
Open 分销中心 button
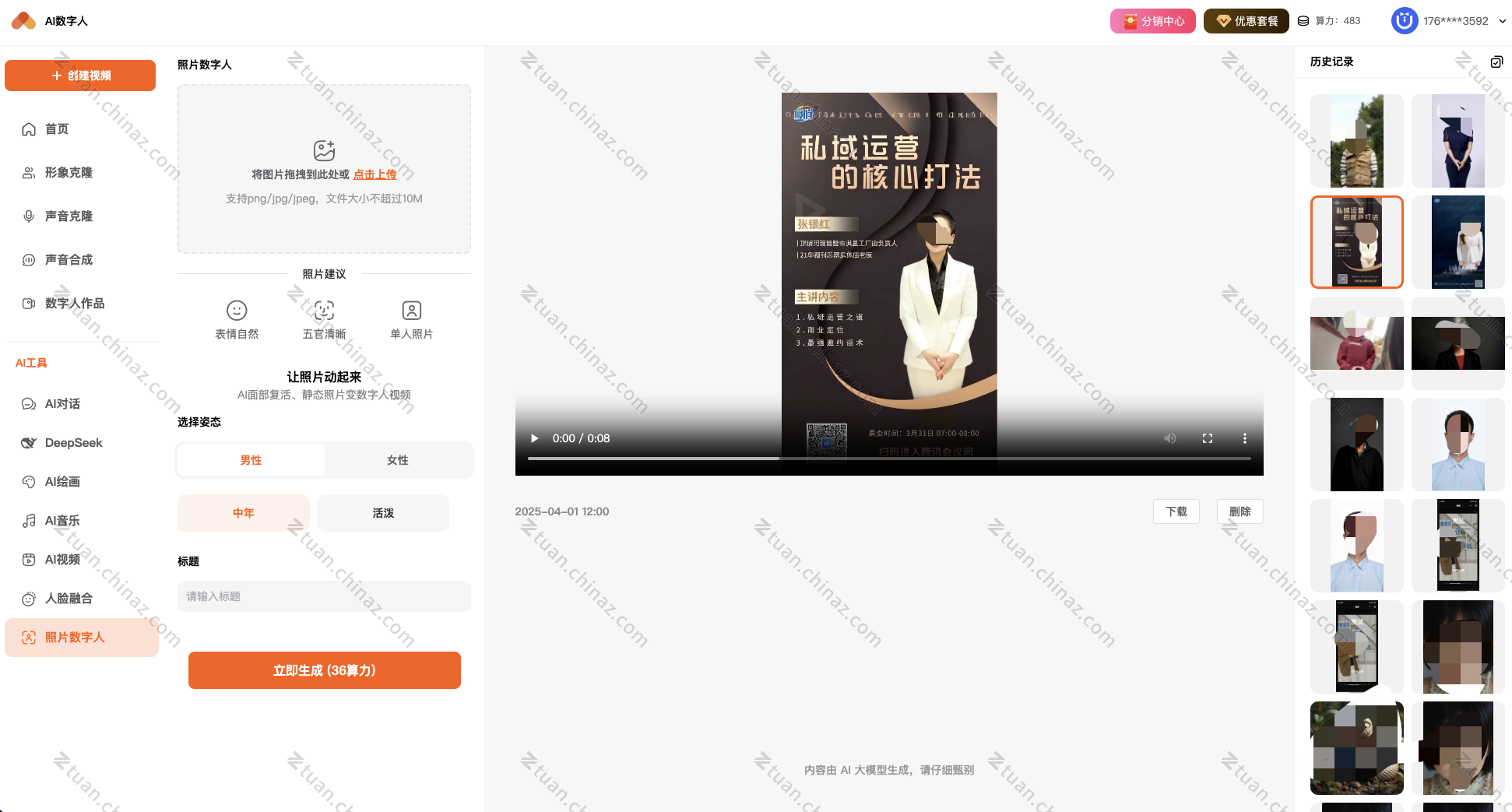click(1153, 21)
